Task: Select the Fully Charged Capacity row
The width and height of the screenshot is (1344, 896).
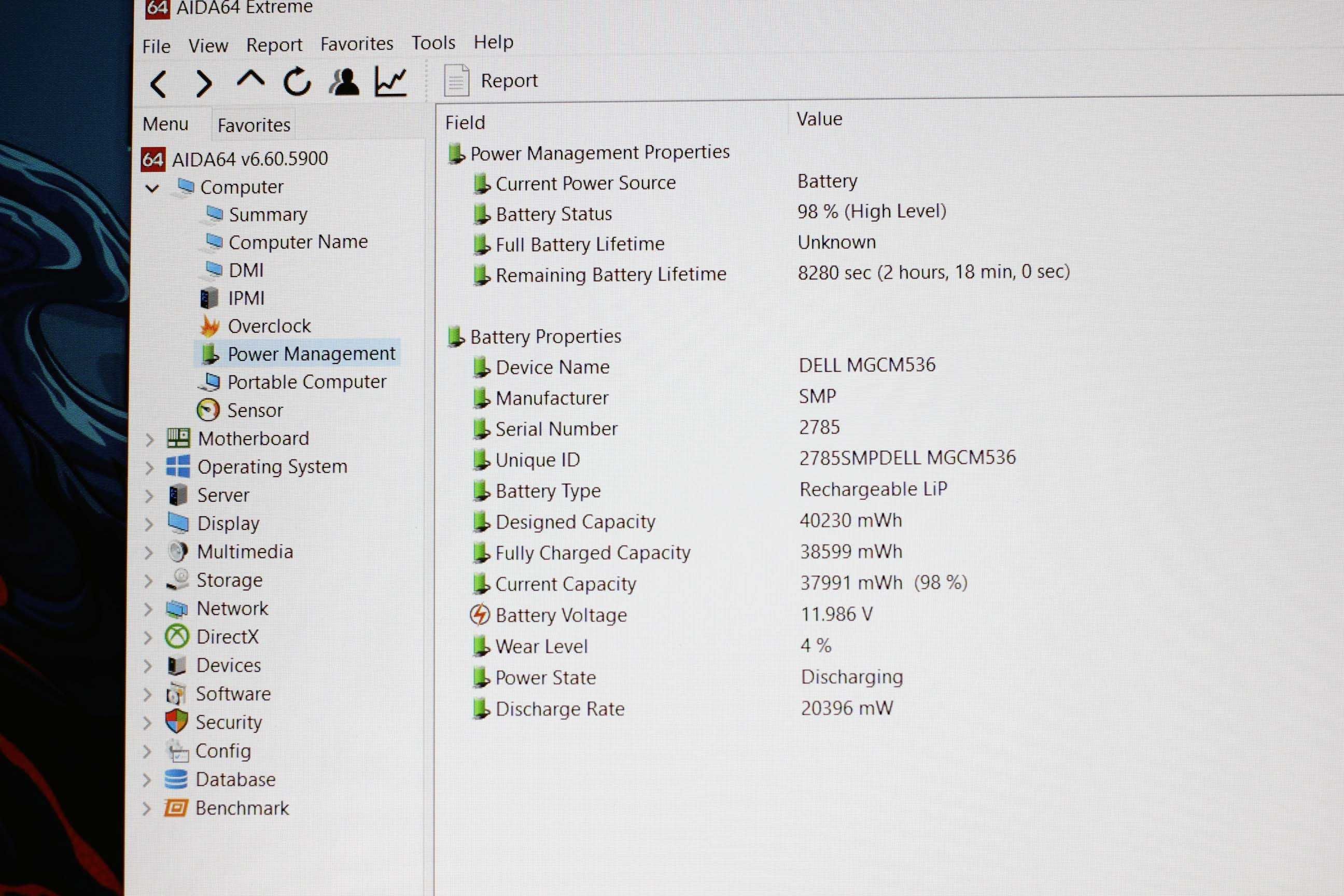Action: 688,553
